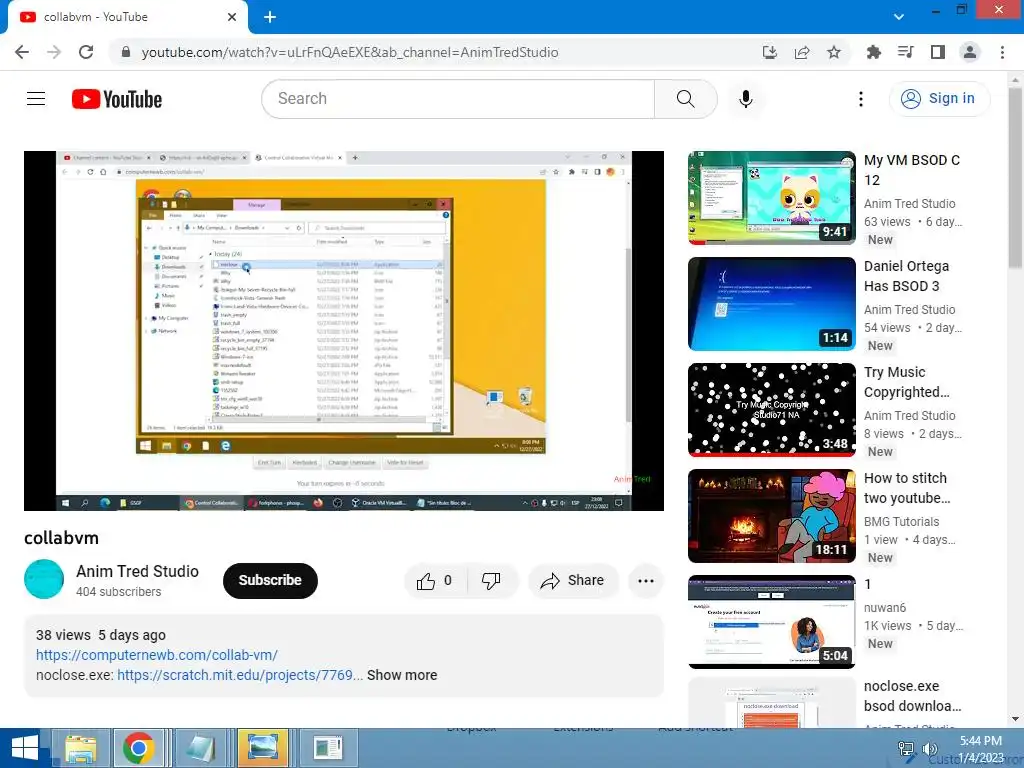Click the address bar lock icon
Viewport: 1024px width, 768px height.
(x=126, y=52)
